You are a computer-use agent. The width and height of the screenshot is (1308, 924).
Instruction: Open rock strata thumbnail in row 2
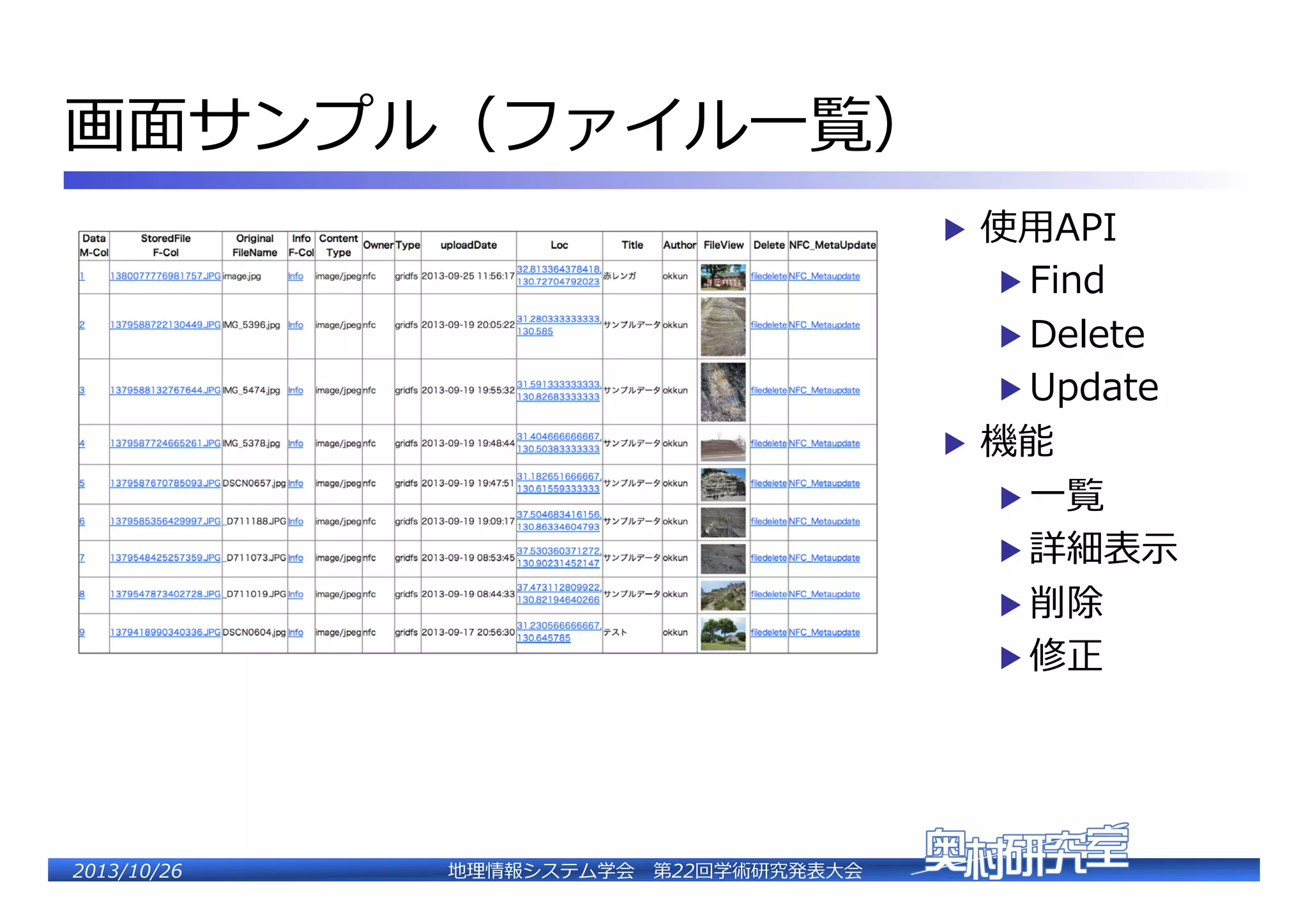pyautogui.click(x=723, y=326)
